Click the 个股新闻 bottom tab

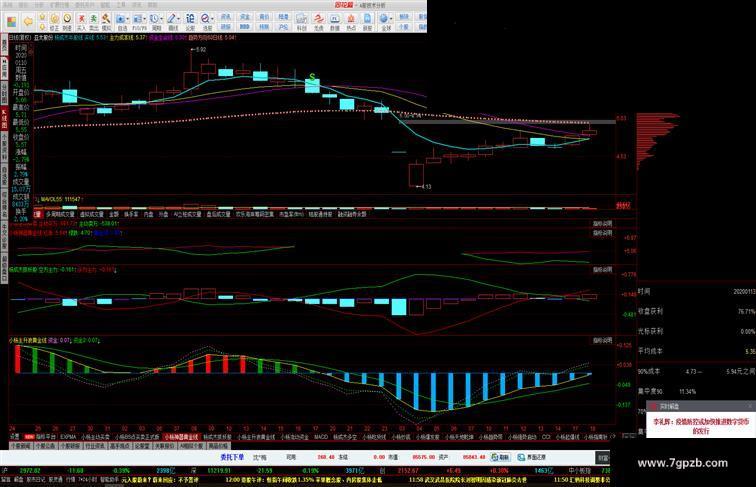19,446
